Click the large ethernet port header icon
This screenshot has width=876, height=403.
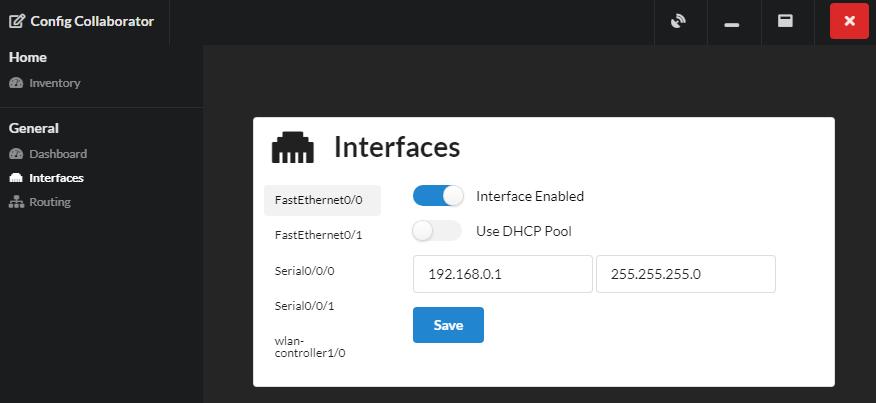pos(293,148)
